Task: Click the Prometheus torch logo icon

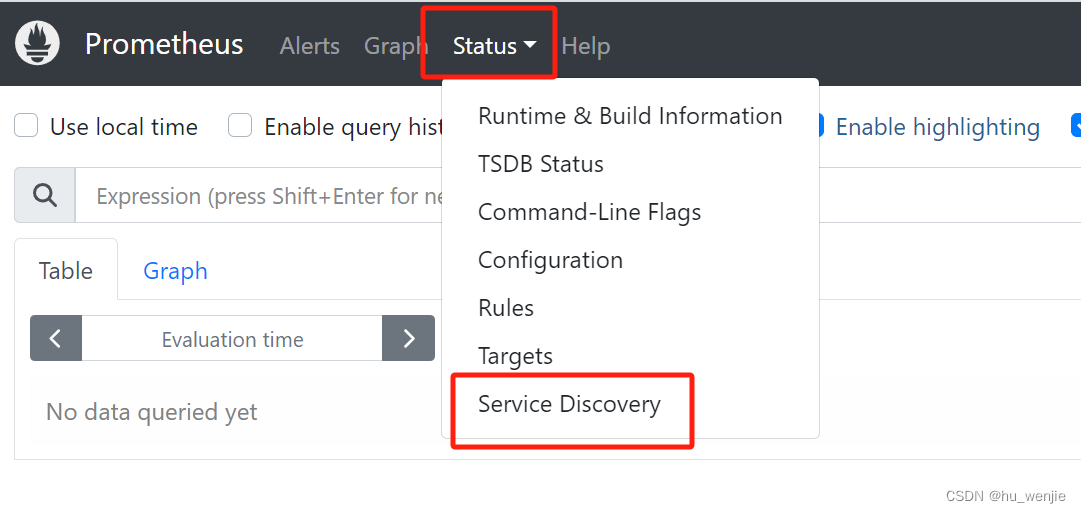Action: click(x=38, y=43)
